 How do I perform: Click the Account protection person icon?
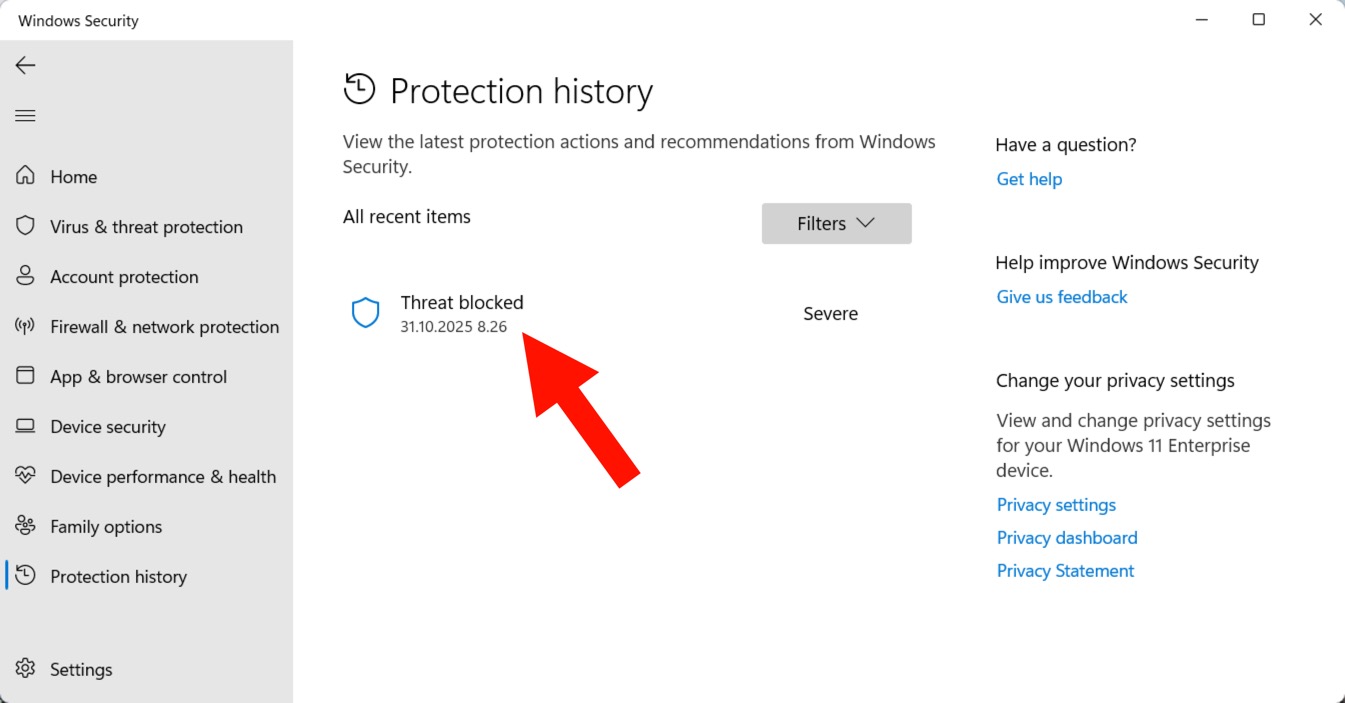26,276
